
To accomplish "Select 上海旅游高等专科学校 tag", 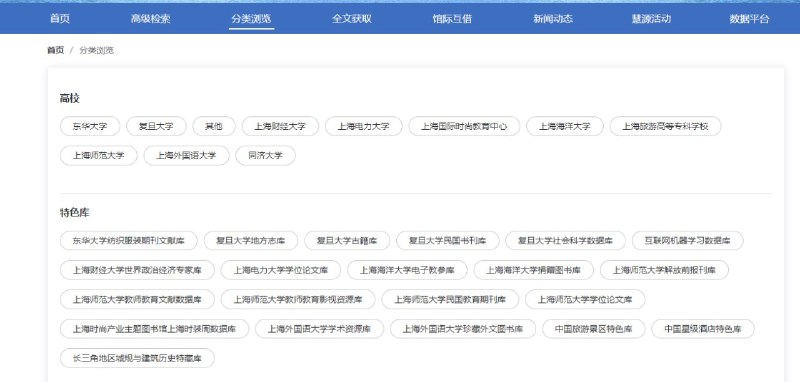I will tap(665, 126).
